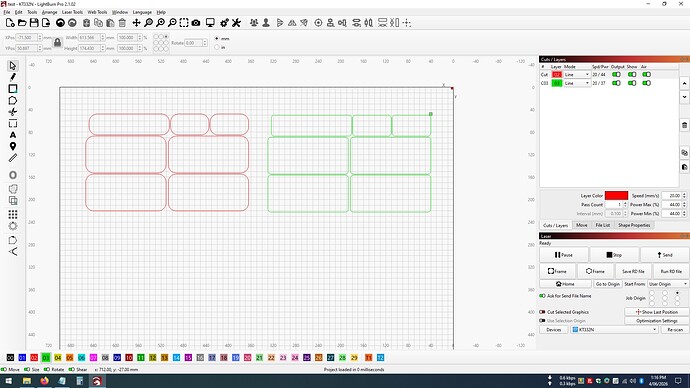Activate the Pan/move view cross-arrows icon
Image resolution: width=690 pixels, height=388 pixels.
136,23
